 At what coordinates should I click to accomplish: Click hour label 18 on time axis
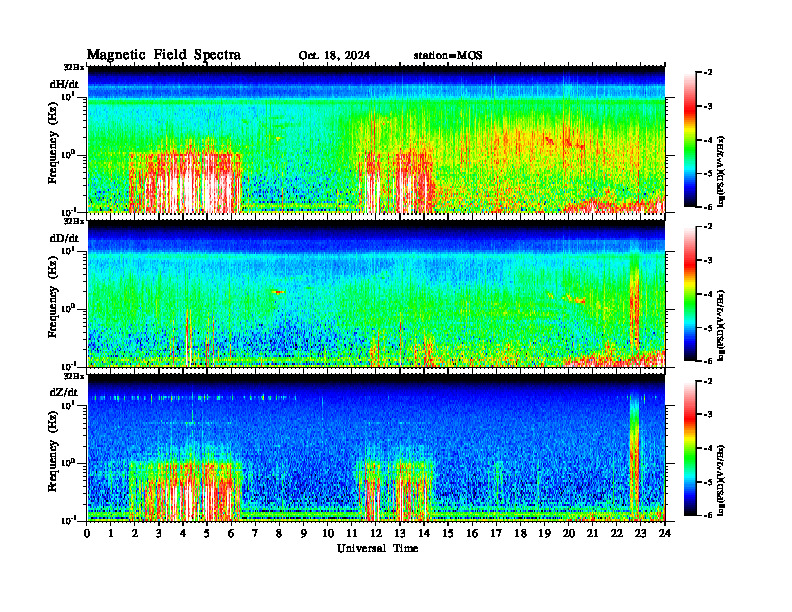[520, 534]
